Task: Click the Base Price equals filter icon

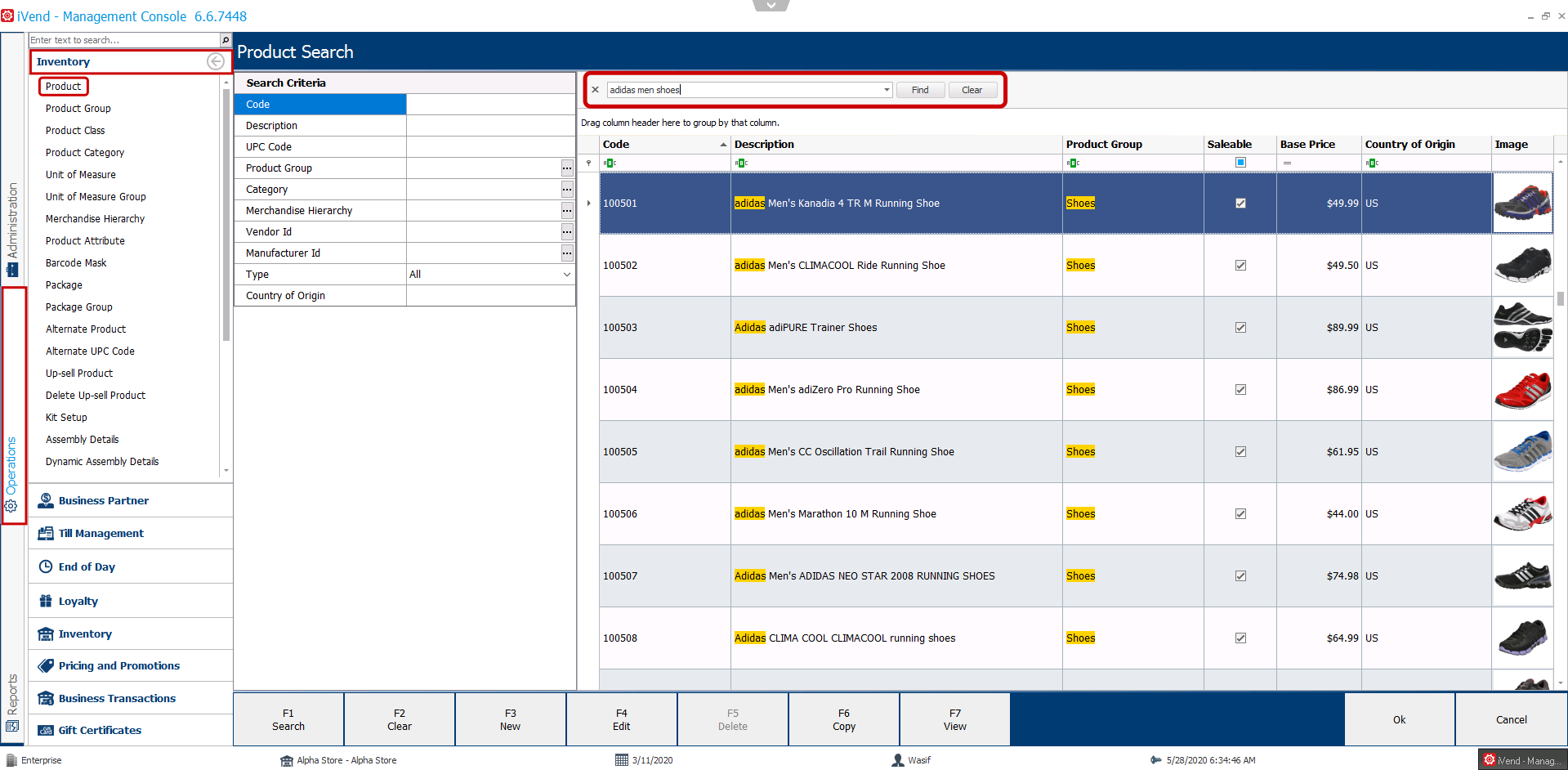Action: [x=1287, y=163]
